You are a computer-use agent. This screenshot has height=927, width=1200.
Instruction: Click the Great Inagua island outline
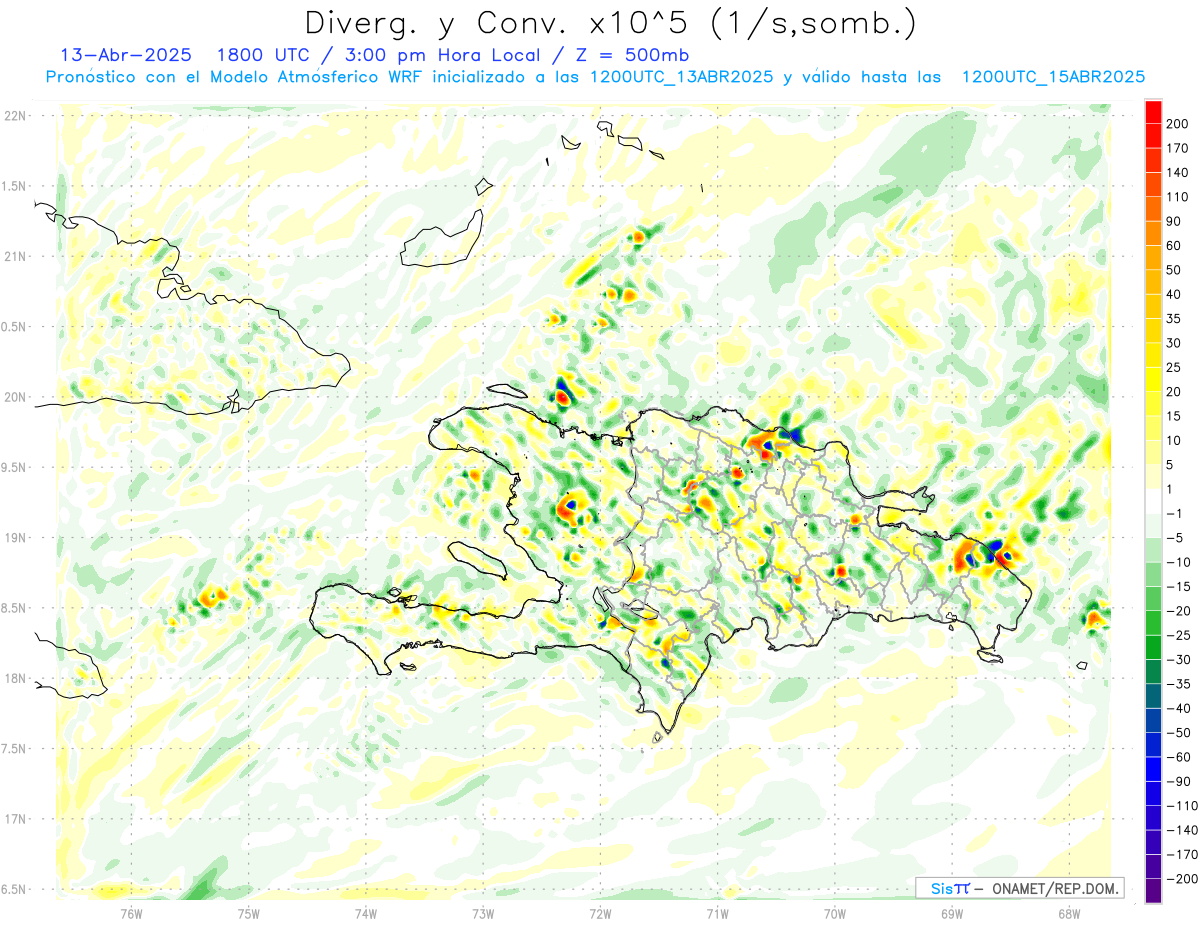coord(444,239)
